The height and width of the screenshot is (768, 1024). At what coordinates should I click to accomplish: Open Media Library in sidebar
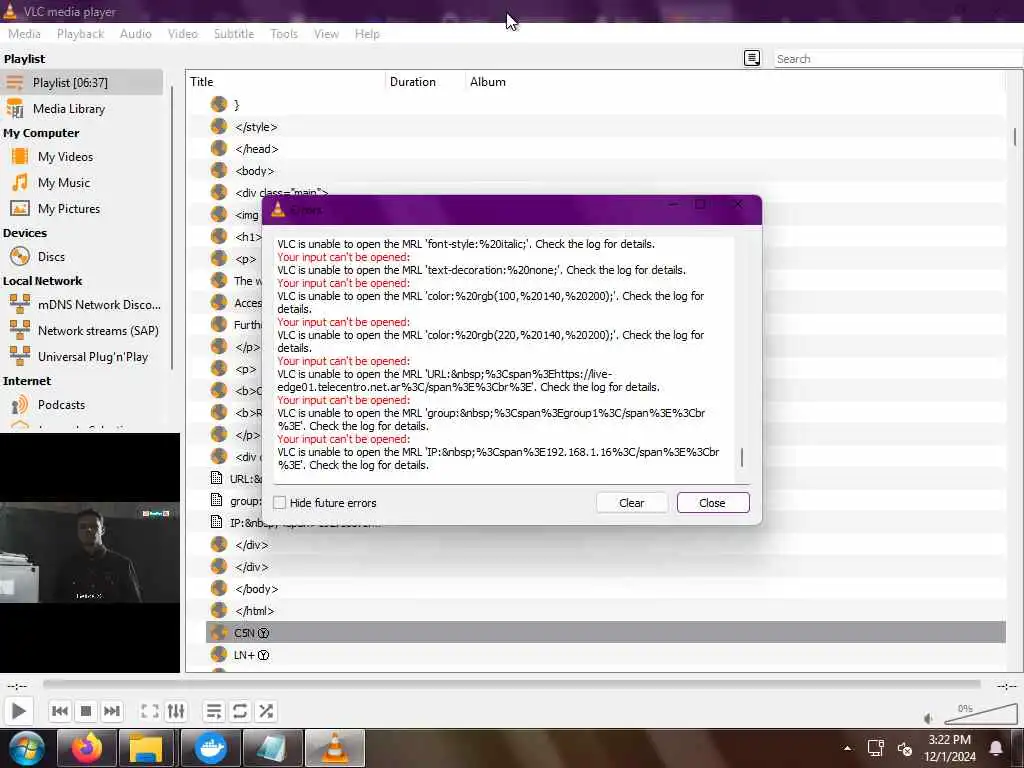click(82, 108)
